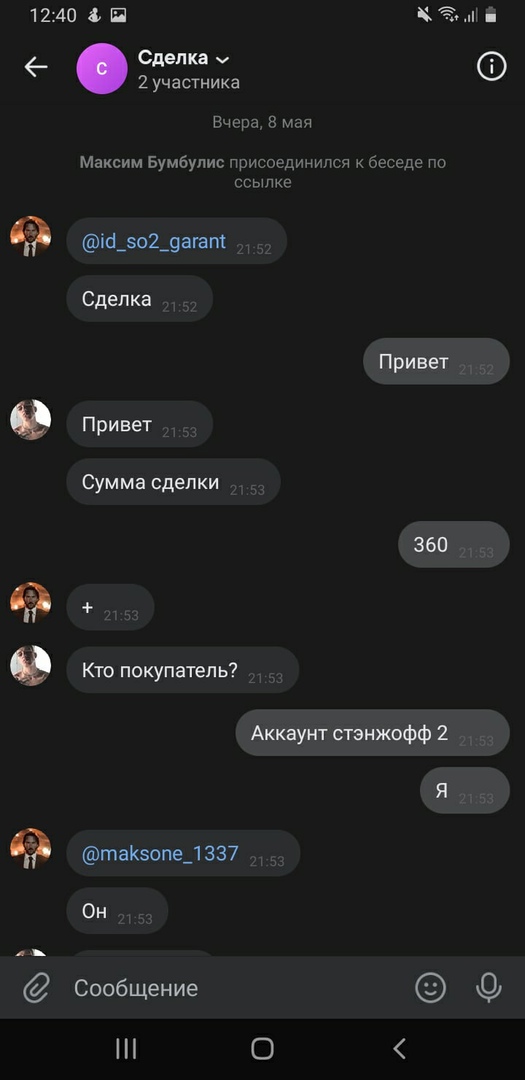Tap the Android recent apps button
This screenshot has width=525, height=1080.
point(125,1049)
